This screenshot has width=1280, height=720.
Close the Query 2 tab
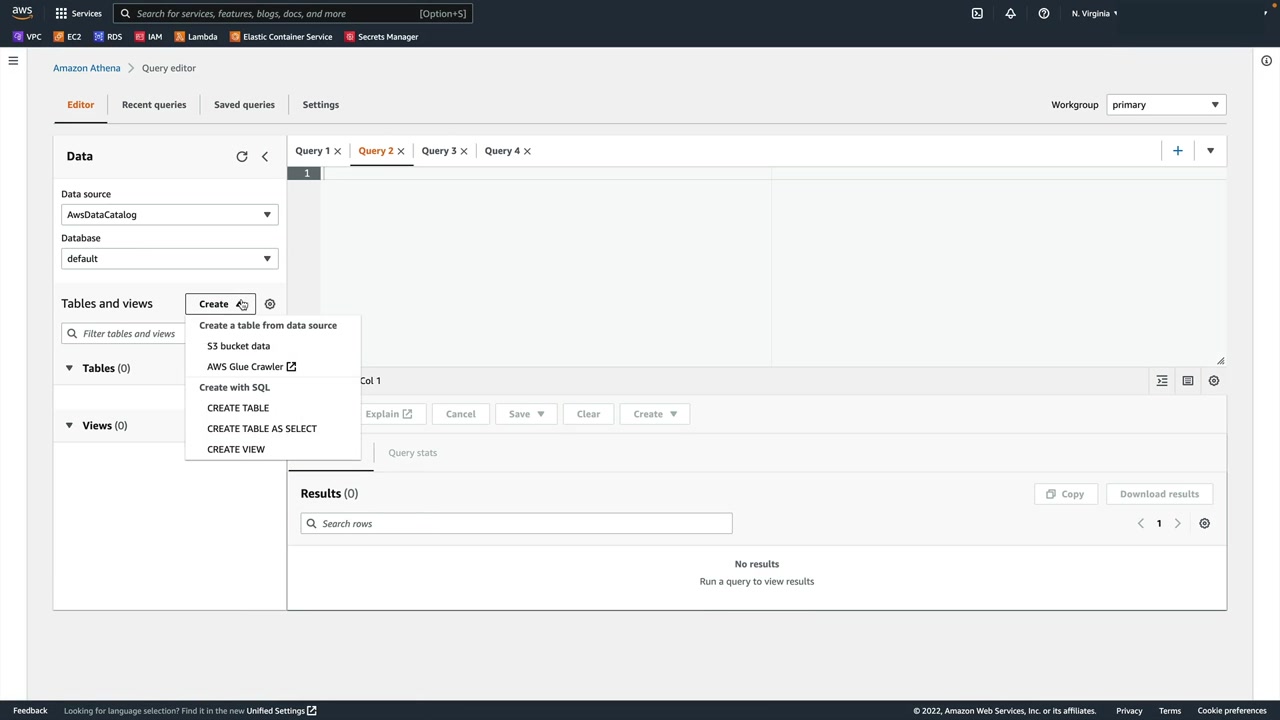[x=401, y=151]
